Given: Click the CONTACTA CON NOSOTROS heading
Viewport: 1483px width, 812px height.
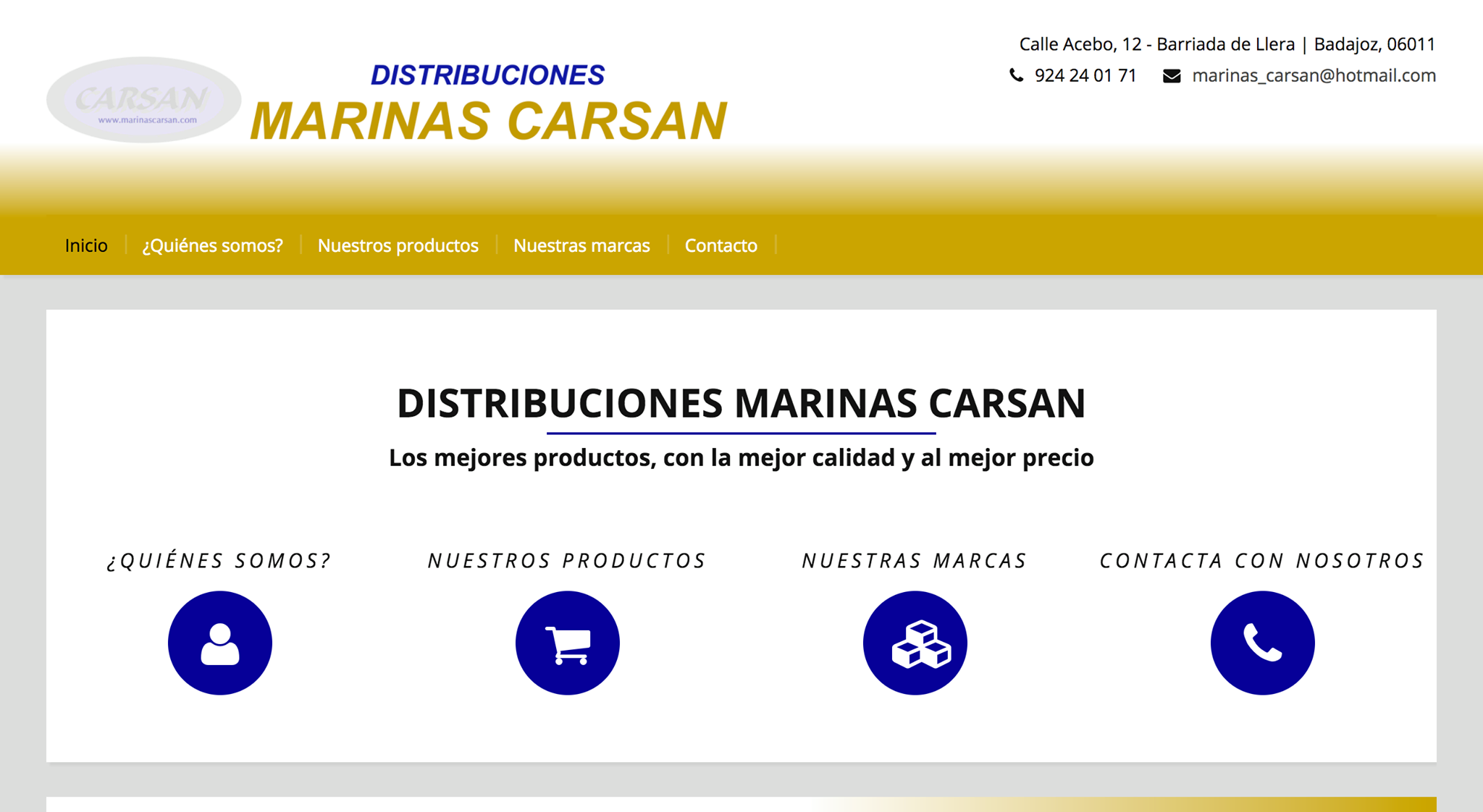Looking at the screenshot, I should click(1262, 561).
